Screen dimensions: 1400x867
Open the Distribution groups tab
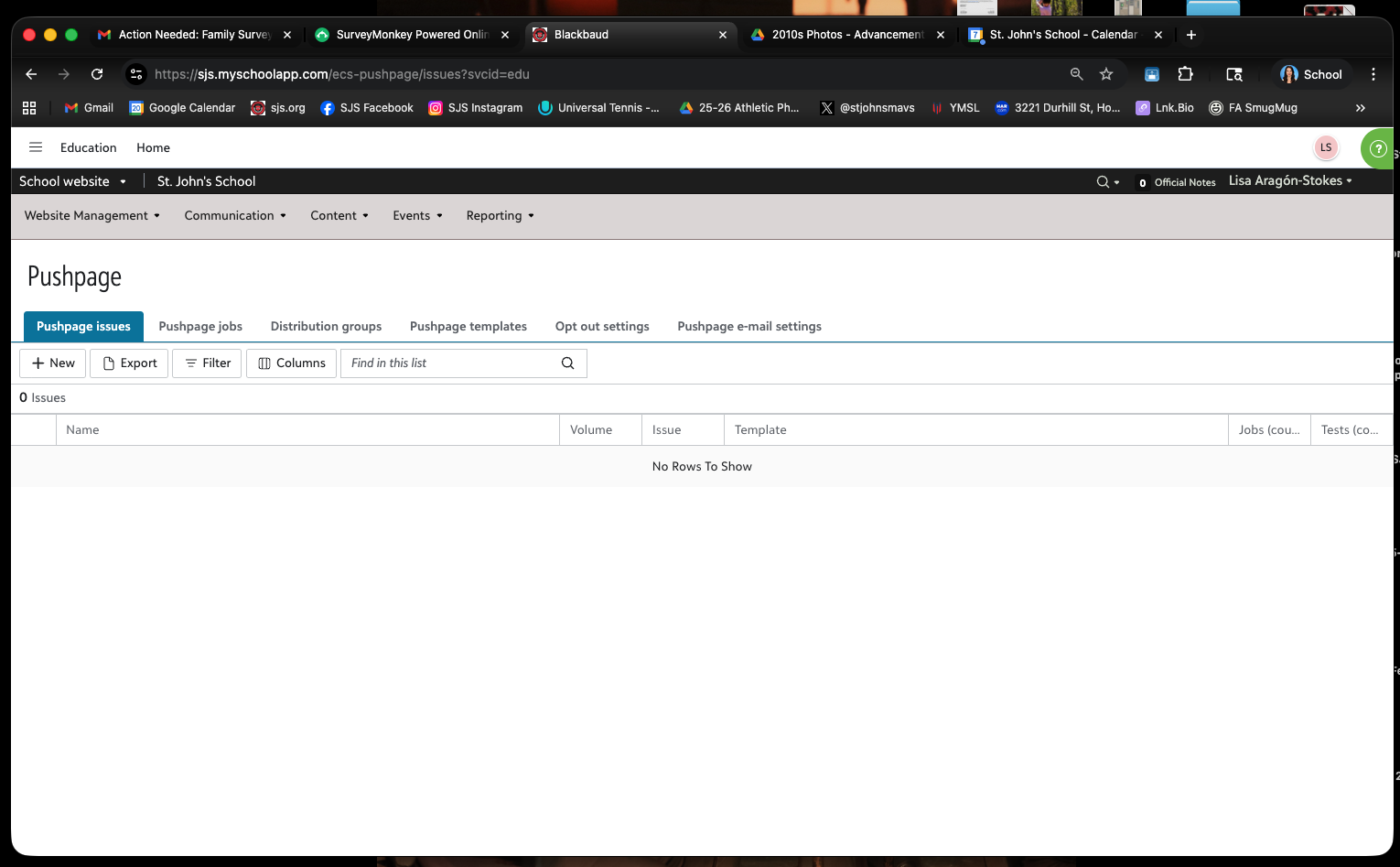[x=326, y=327]
